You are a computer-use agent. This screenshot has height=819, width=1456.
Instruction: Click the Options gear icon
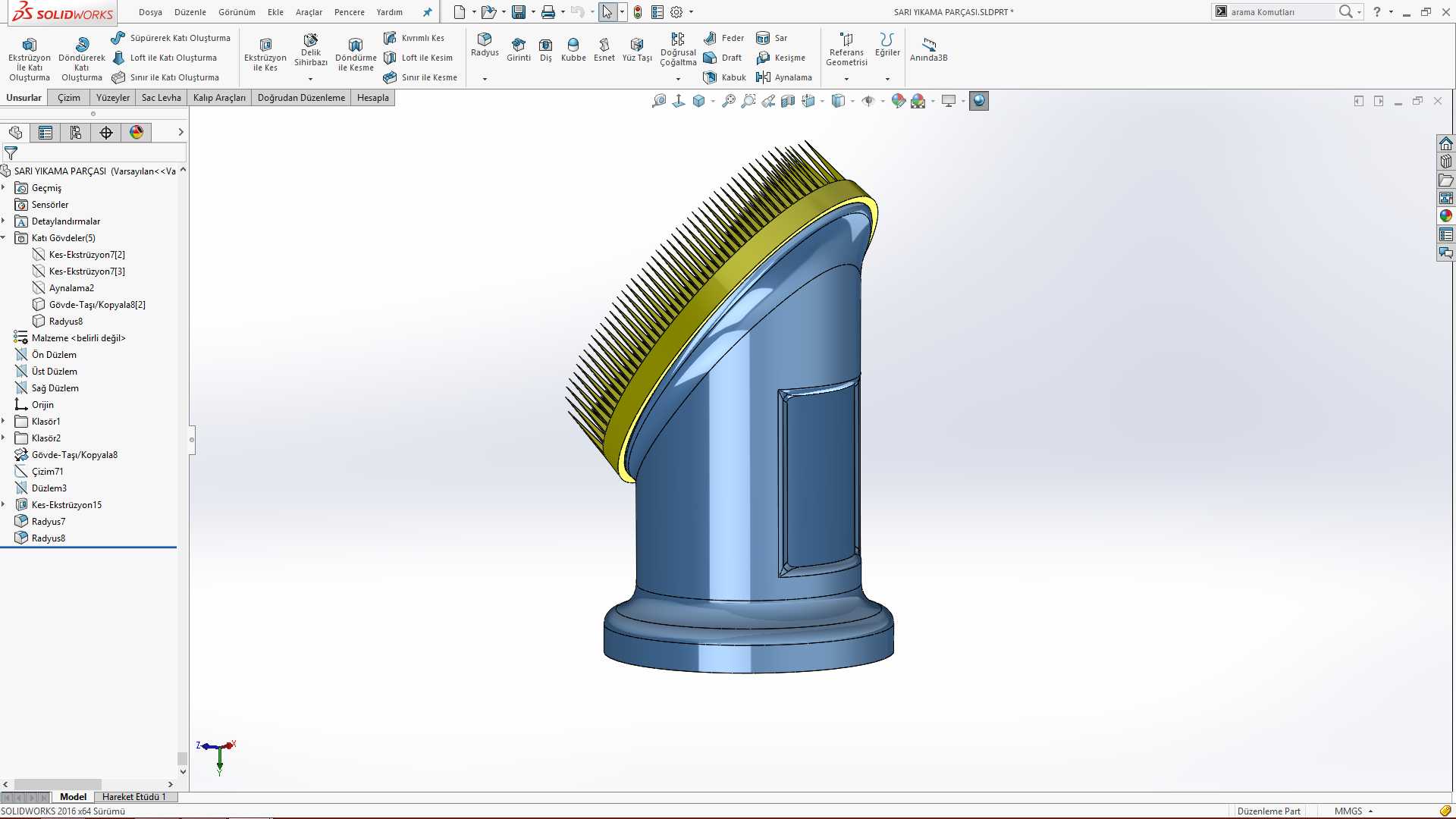[x=676, y=12]
